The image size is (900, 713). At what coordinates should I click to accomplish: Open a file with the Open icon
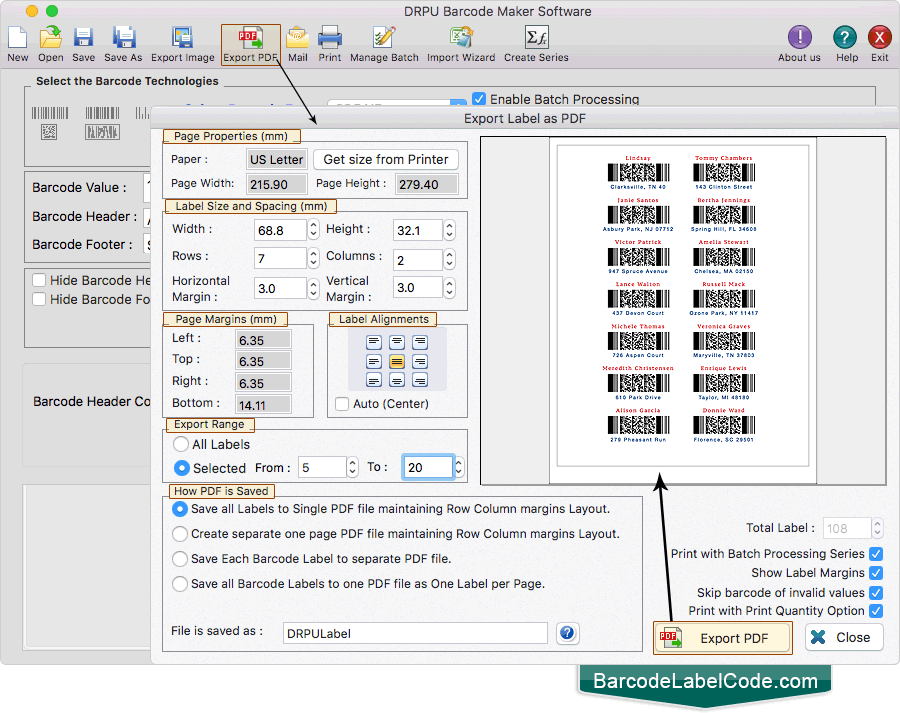pyautogui.click(x=51, y=44)
